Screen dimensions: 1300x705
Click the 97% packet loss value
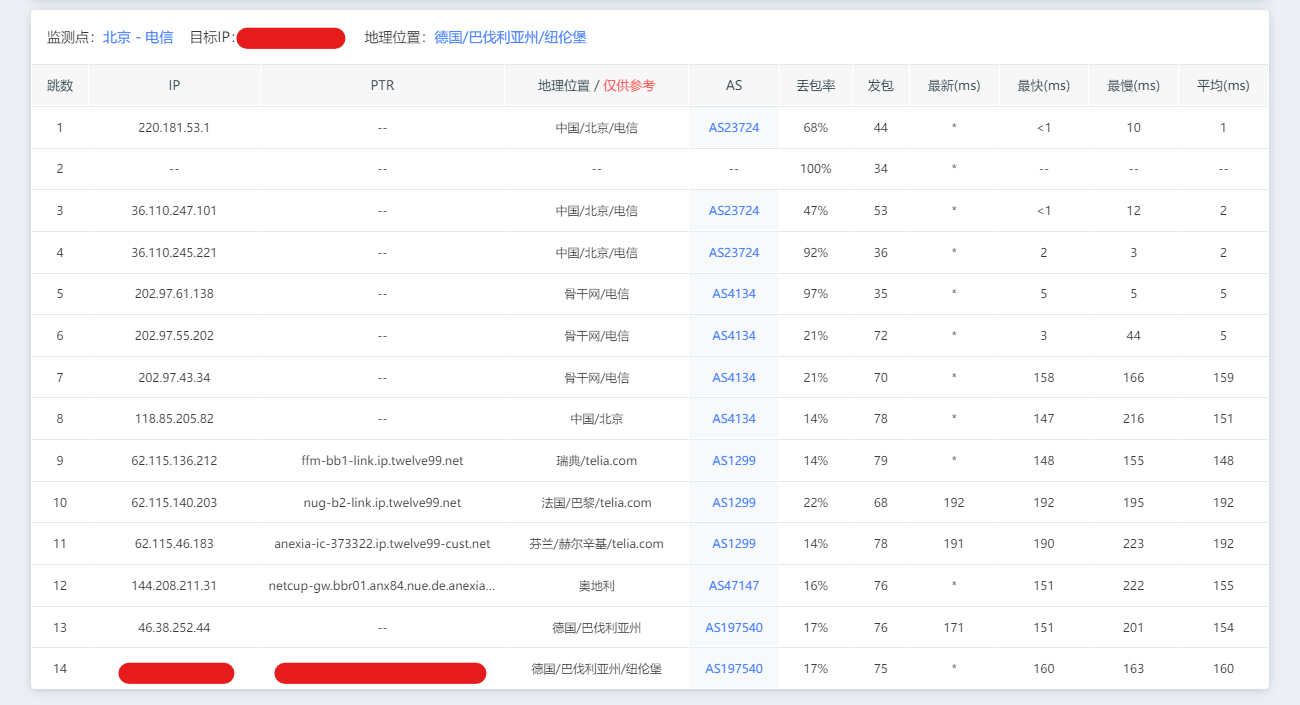[816, 294]
